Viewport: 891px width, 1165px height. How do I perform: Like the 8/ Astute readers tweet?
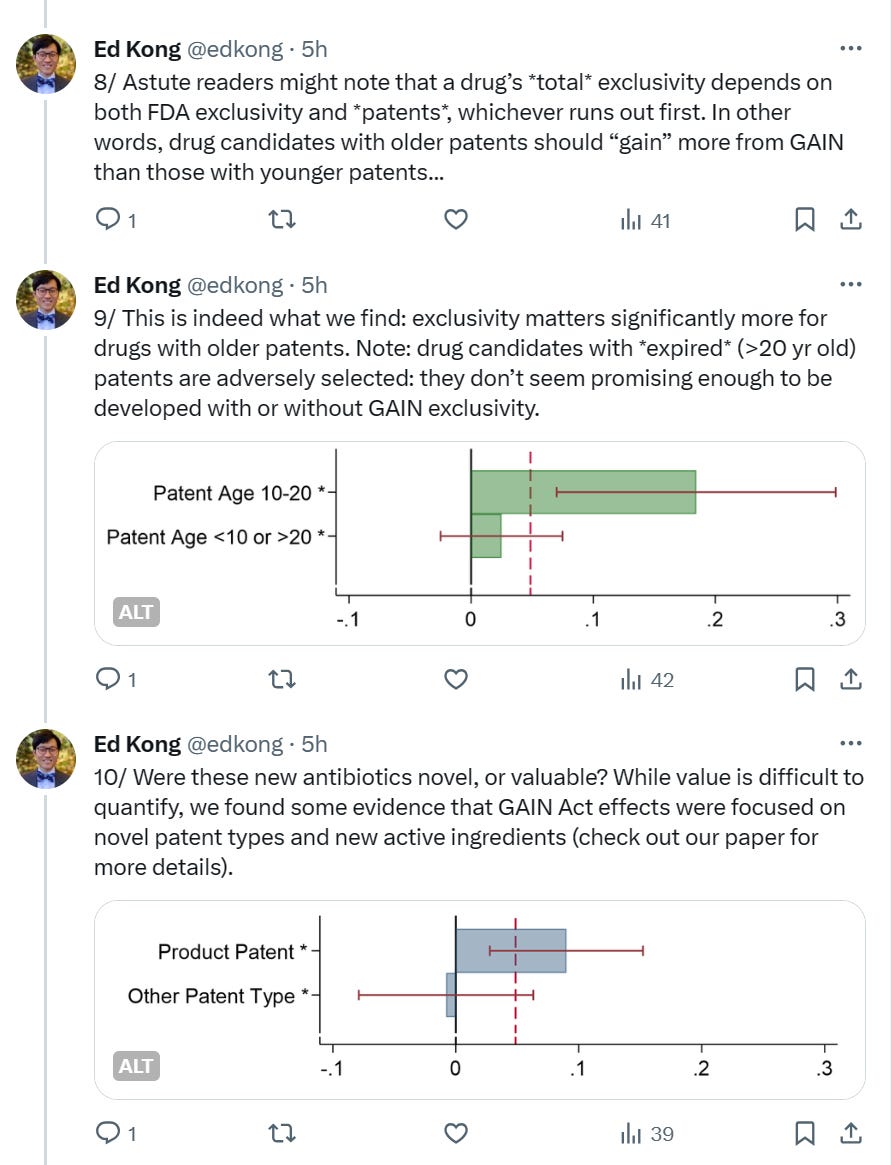(x=456, y=220)
